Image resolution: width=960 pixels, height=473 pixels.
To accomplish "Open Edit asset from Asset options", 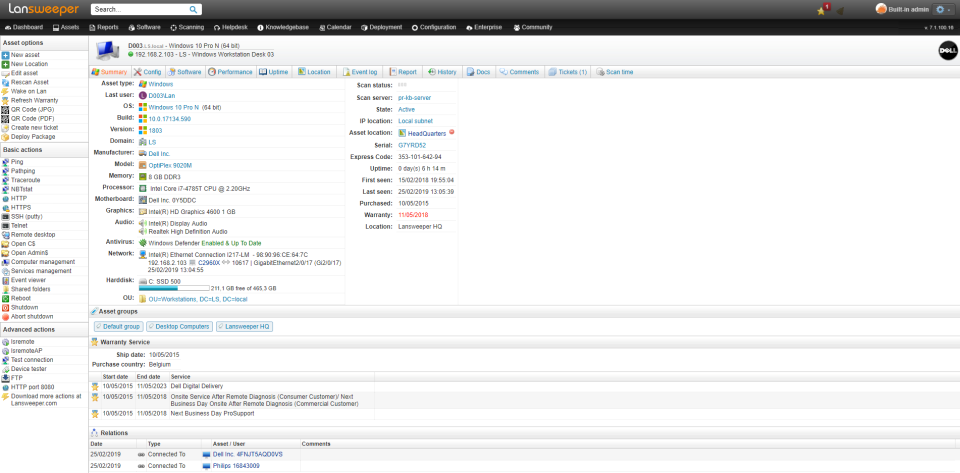I will coord(24,73).
